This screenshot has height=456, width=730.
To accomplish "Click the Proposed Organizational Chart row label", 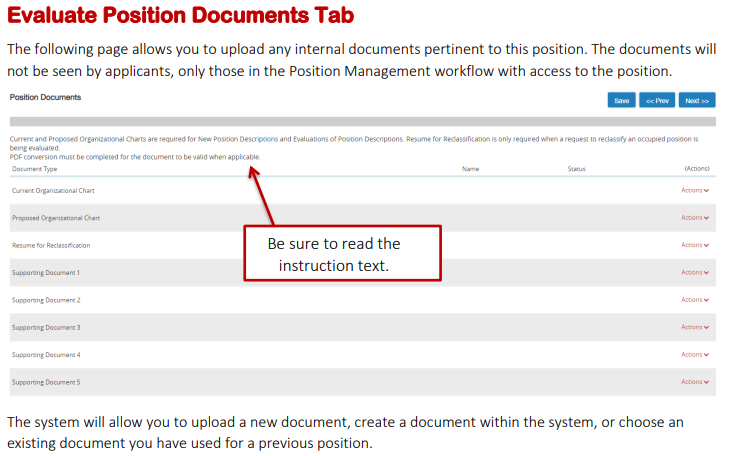I will [56, 217].
